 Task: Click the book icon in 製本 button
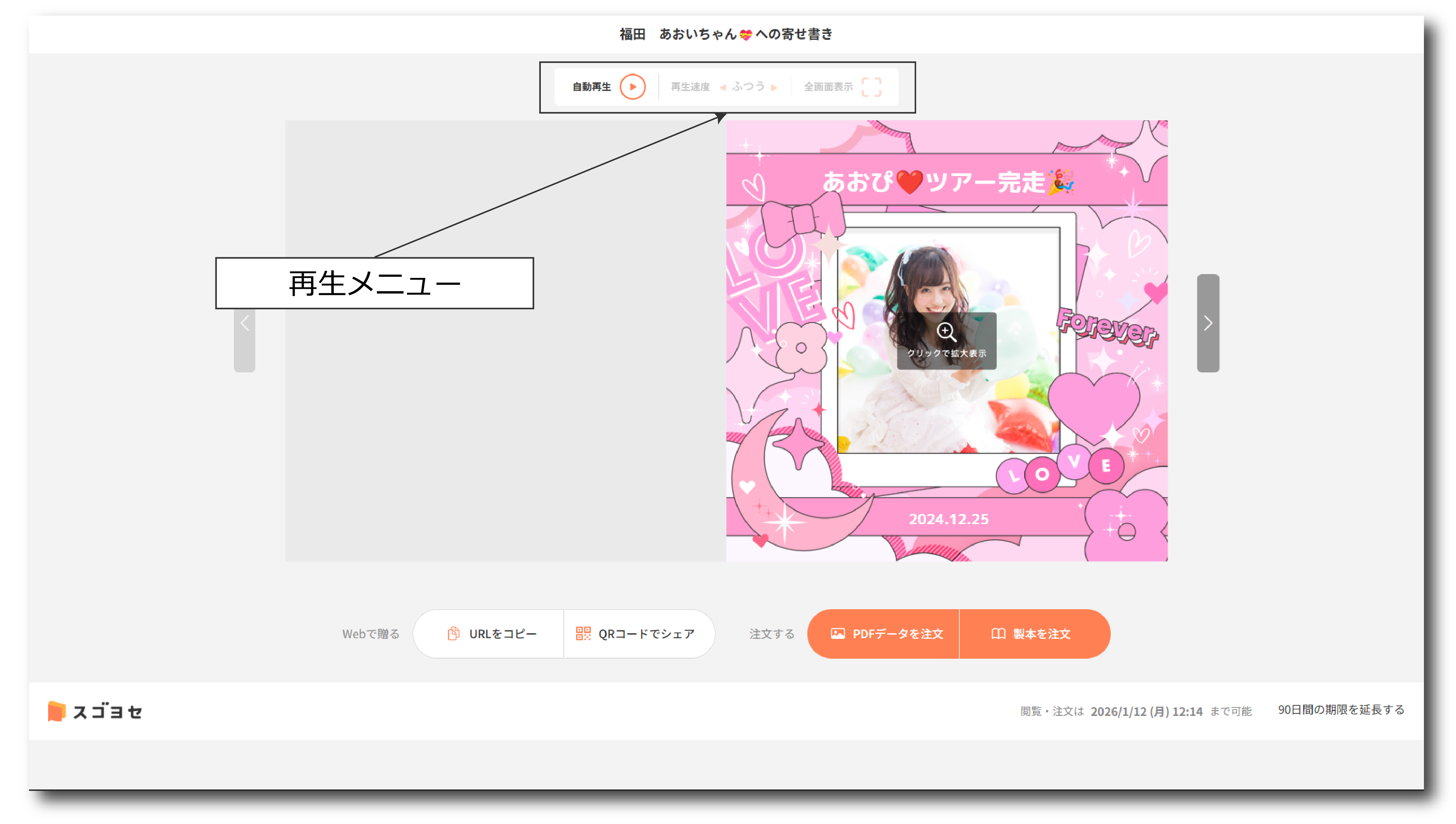(998, 634)
